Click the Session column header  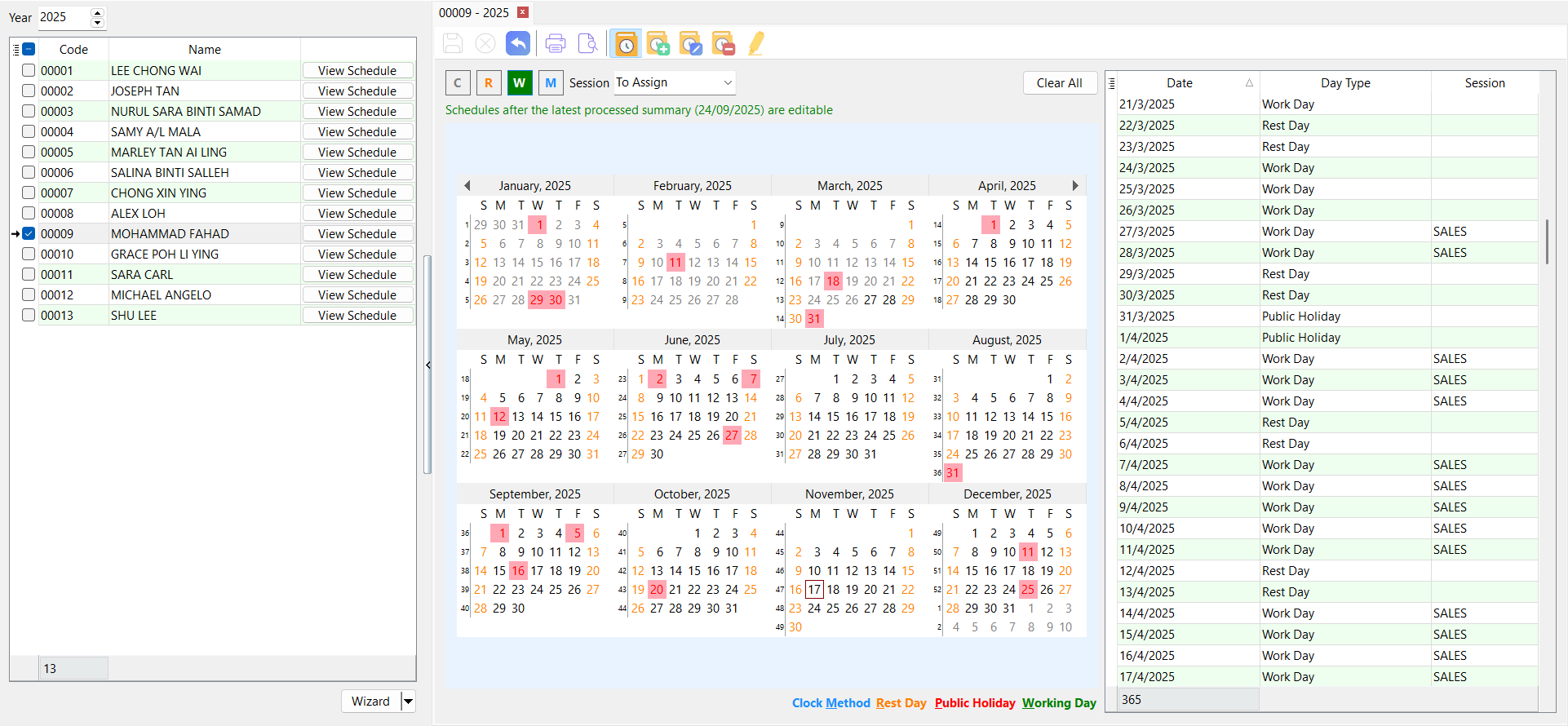tap(1485, 83)
